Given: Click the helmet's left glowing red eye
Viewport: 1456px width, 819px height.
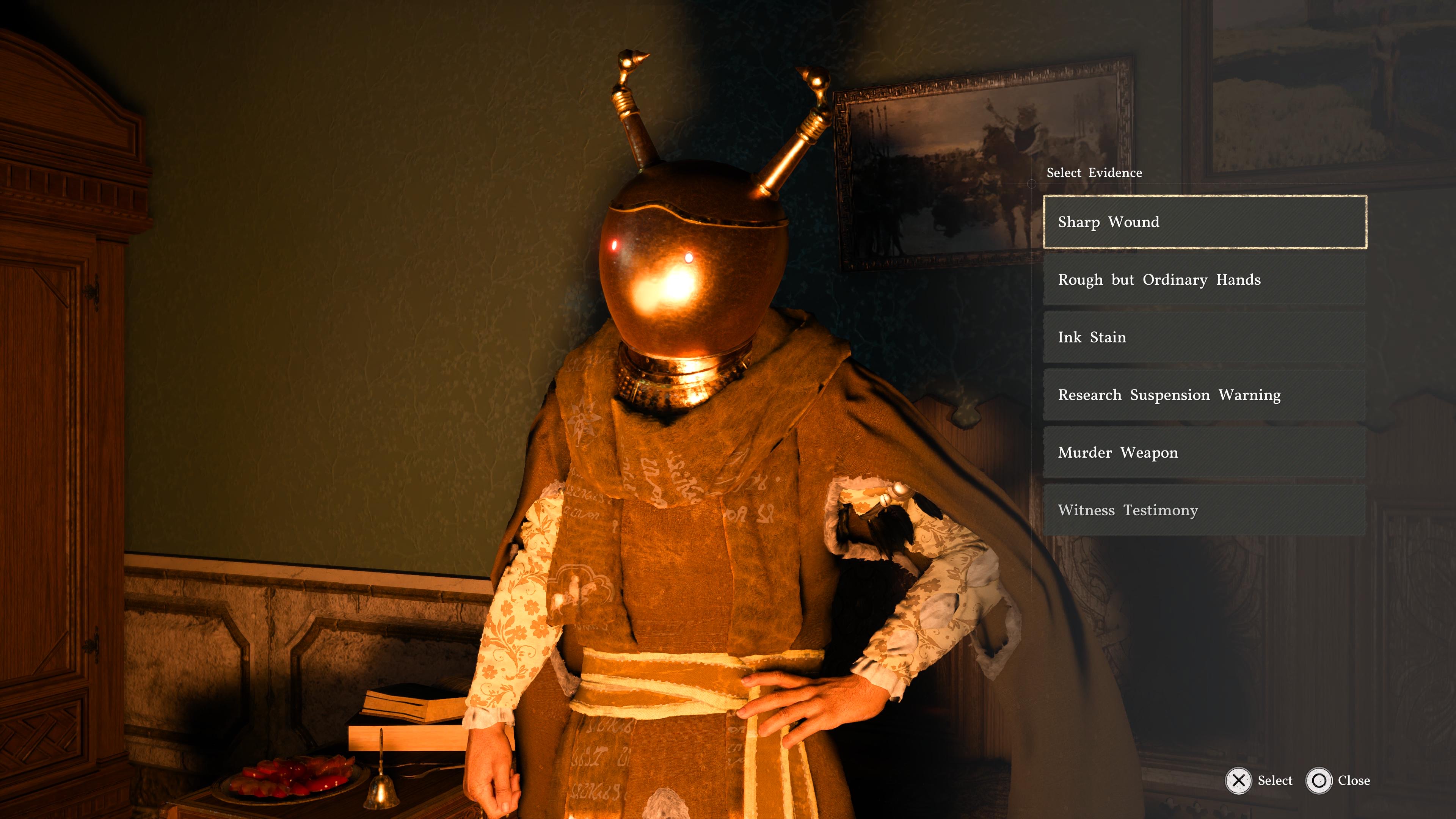Looking at the screenshot, I should [614, 246].
